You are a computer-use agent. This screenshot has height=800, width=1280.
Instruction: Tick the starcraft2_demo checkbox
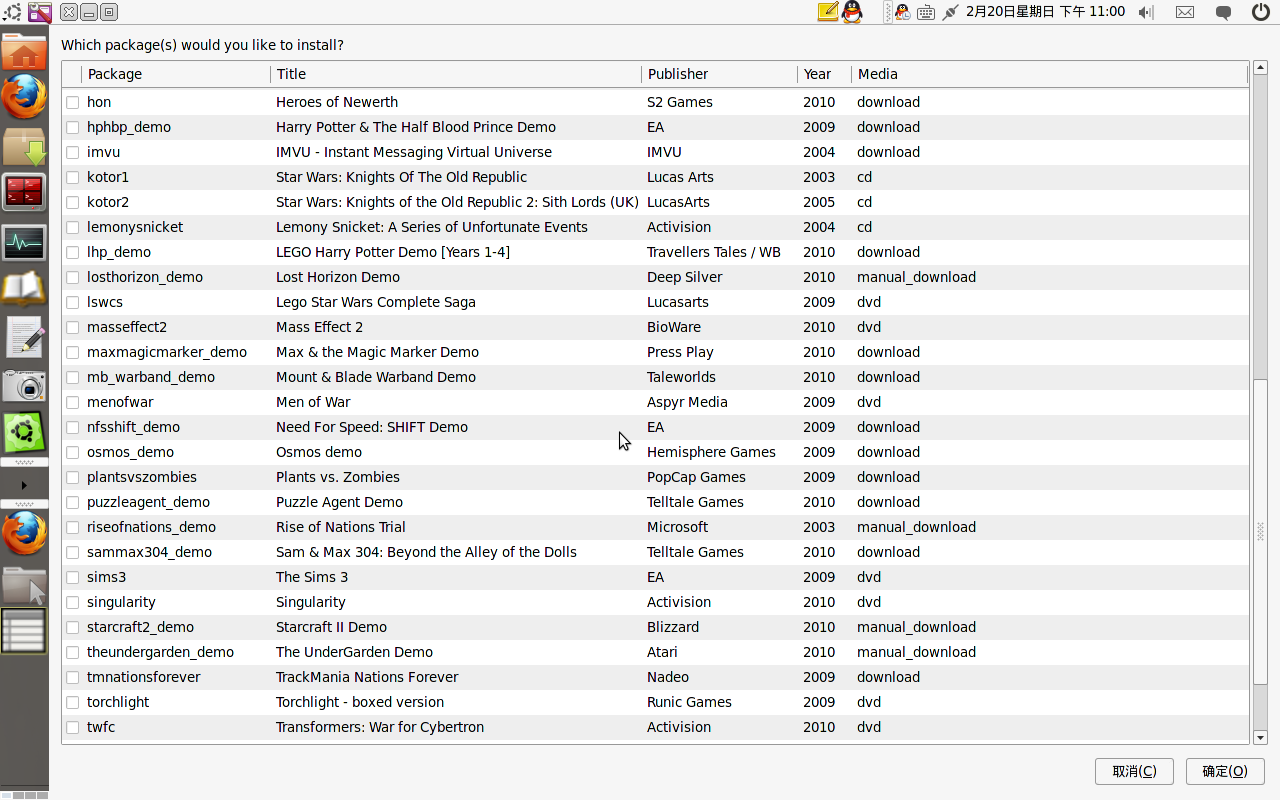coord(73,627)
